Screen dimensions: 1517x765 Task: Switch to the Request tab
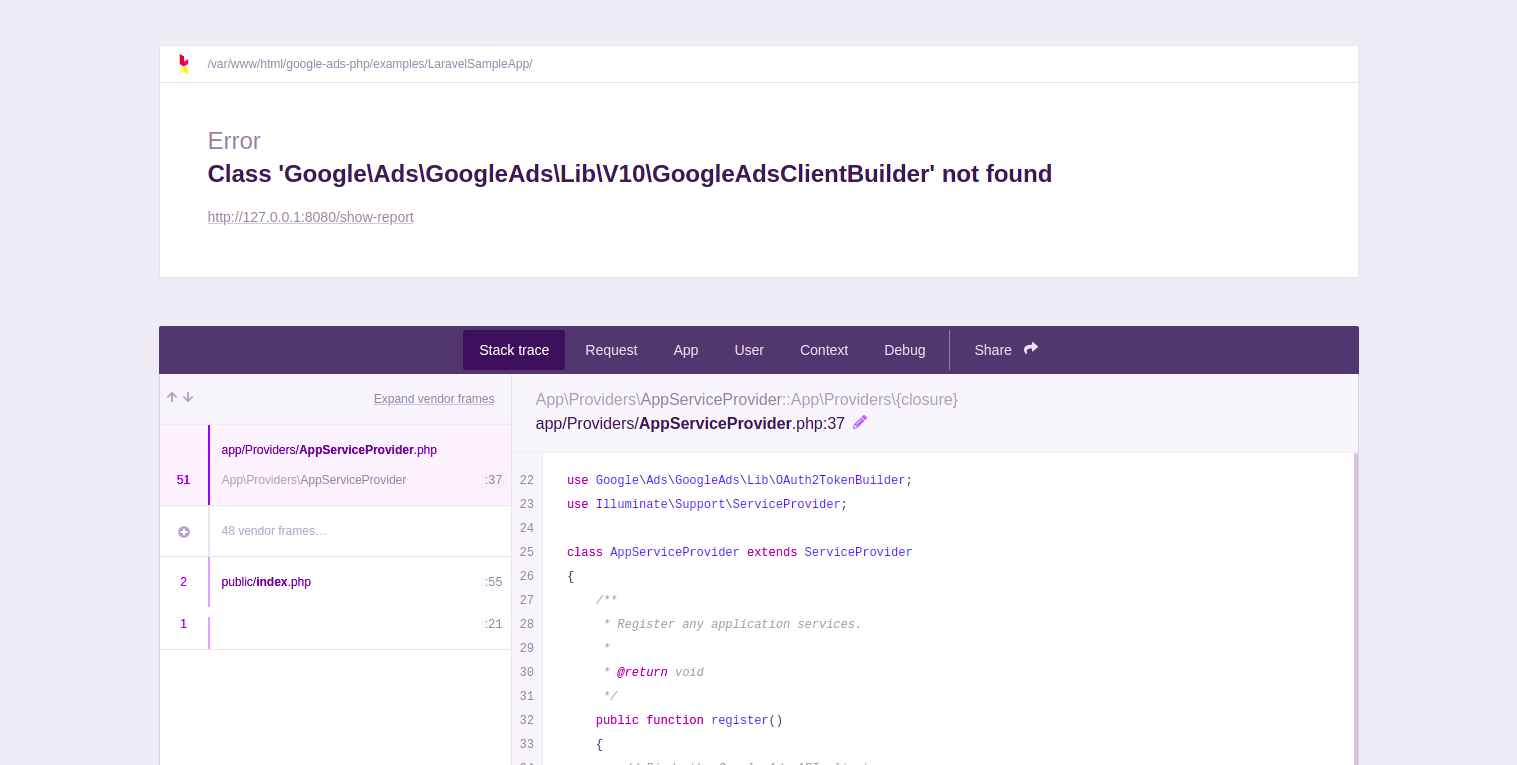pyautogui.click(x=611, y=350)
